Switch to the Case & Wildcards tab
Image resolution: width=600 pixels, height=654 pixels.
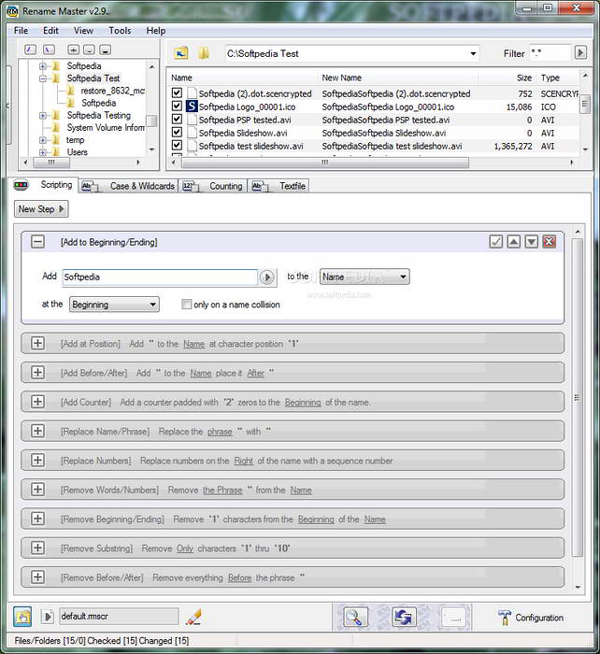pos(128,186)
